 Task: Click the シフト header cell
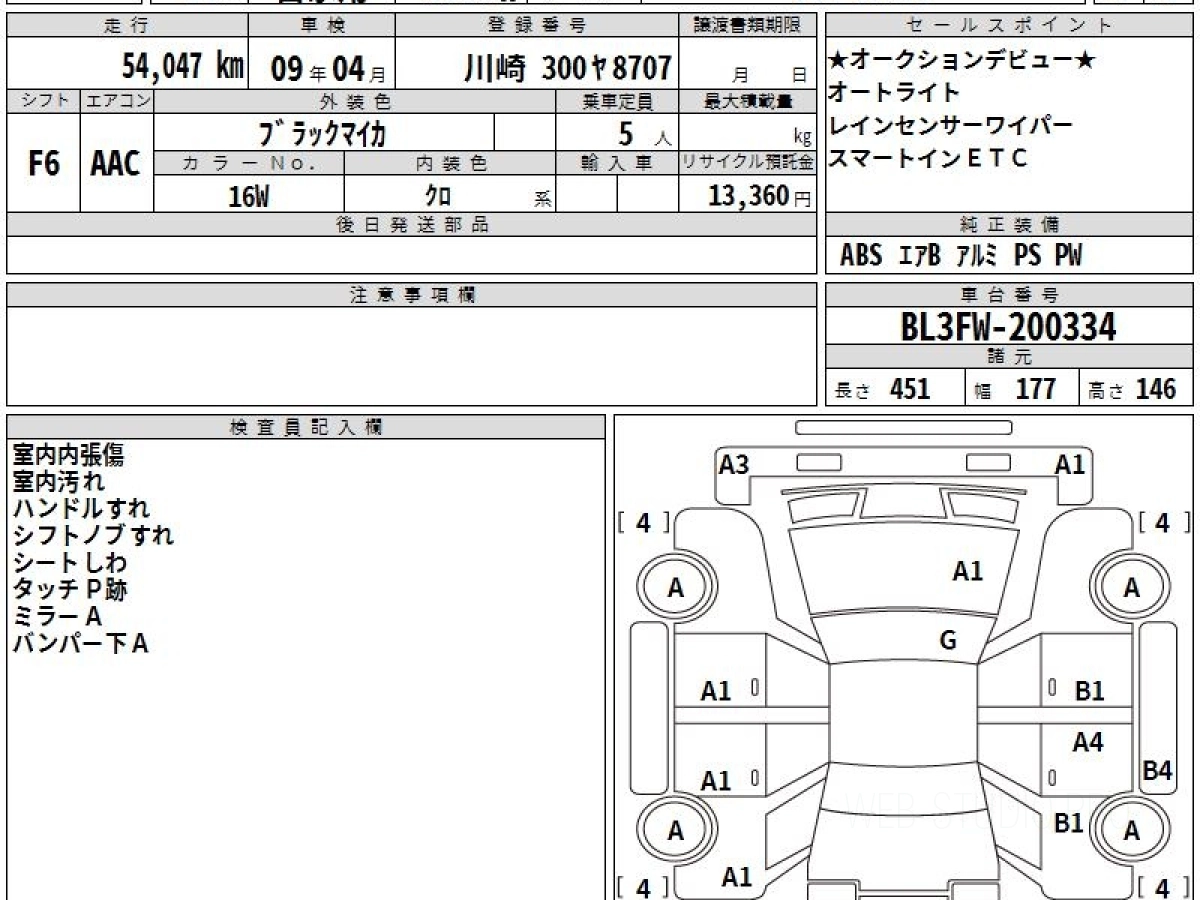[x=43, y=101]
